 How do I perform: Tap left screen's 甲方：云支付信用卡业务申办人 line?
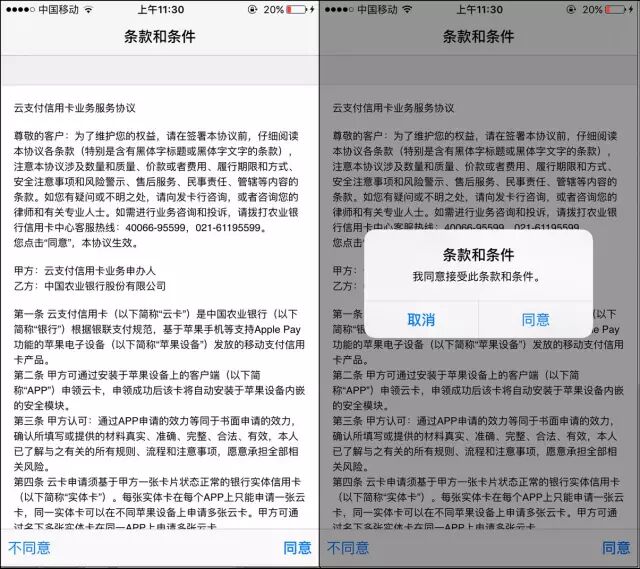pyautogui.click(x=84, y=271)
